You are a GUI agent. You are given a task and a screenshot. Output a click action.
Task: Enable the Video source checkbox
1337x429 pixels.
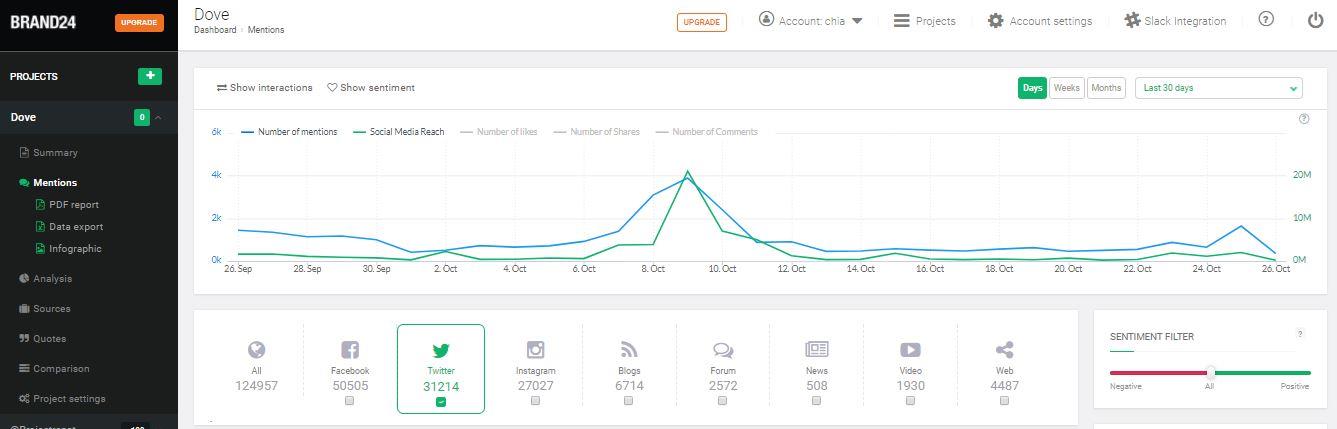click(910, 401)
